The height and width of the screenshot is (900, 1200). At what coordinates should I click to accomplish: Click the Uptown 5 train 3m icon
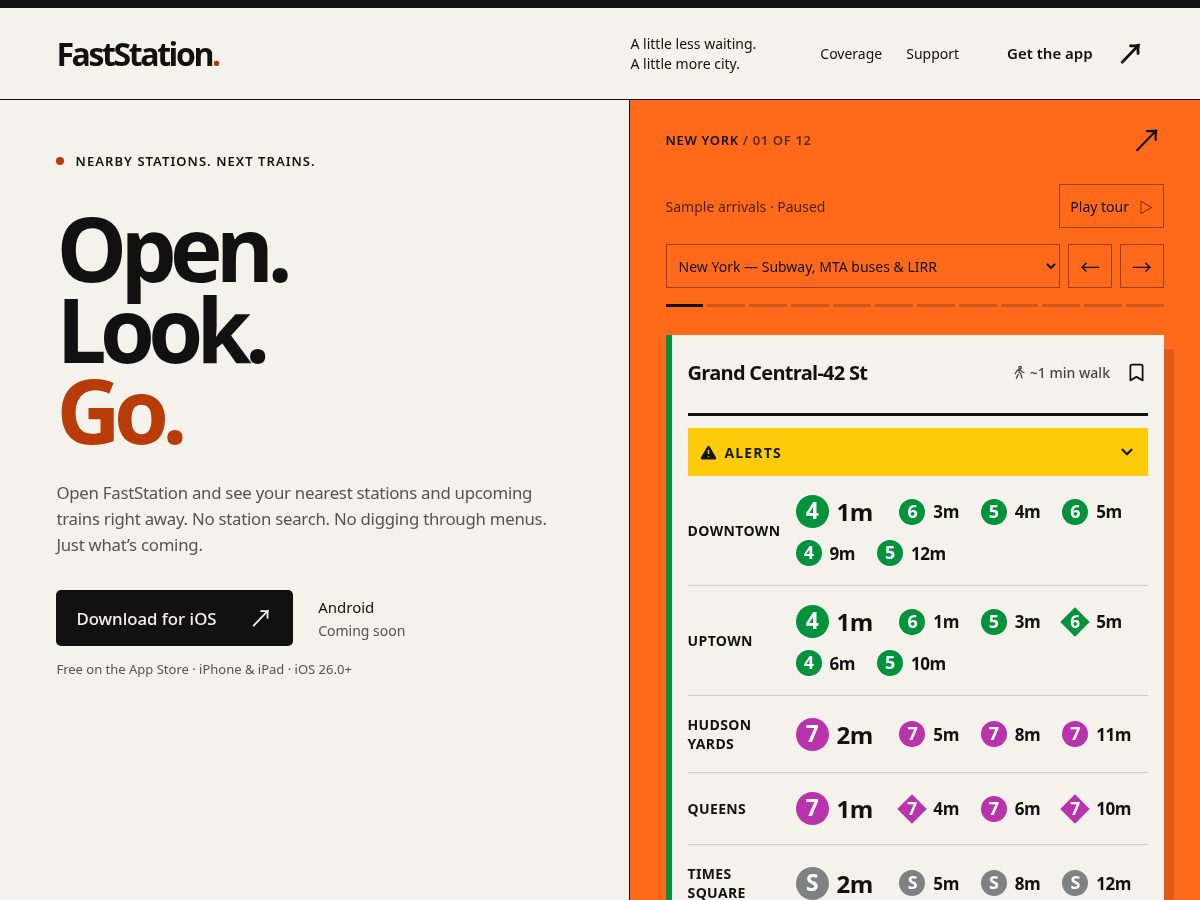tap(993, 621)
